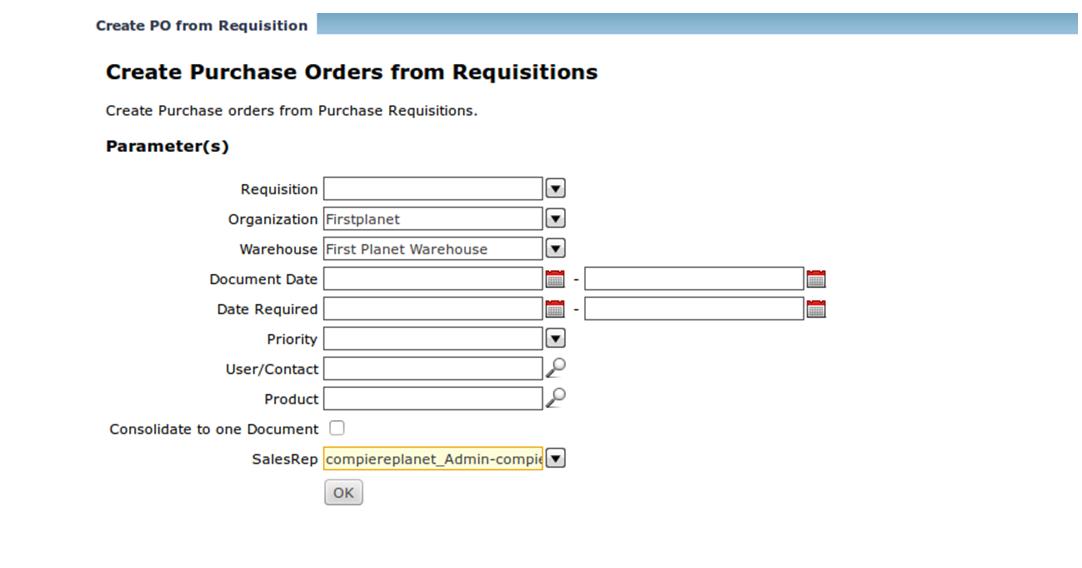Enable Consolidate to one Document checkbox
This screenshot has width=1082, height=568.
point(337,428)
